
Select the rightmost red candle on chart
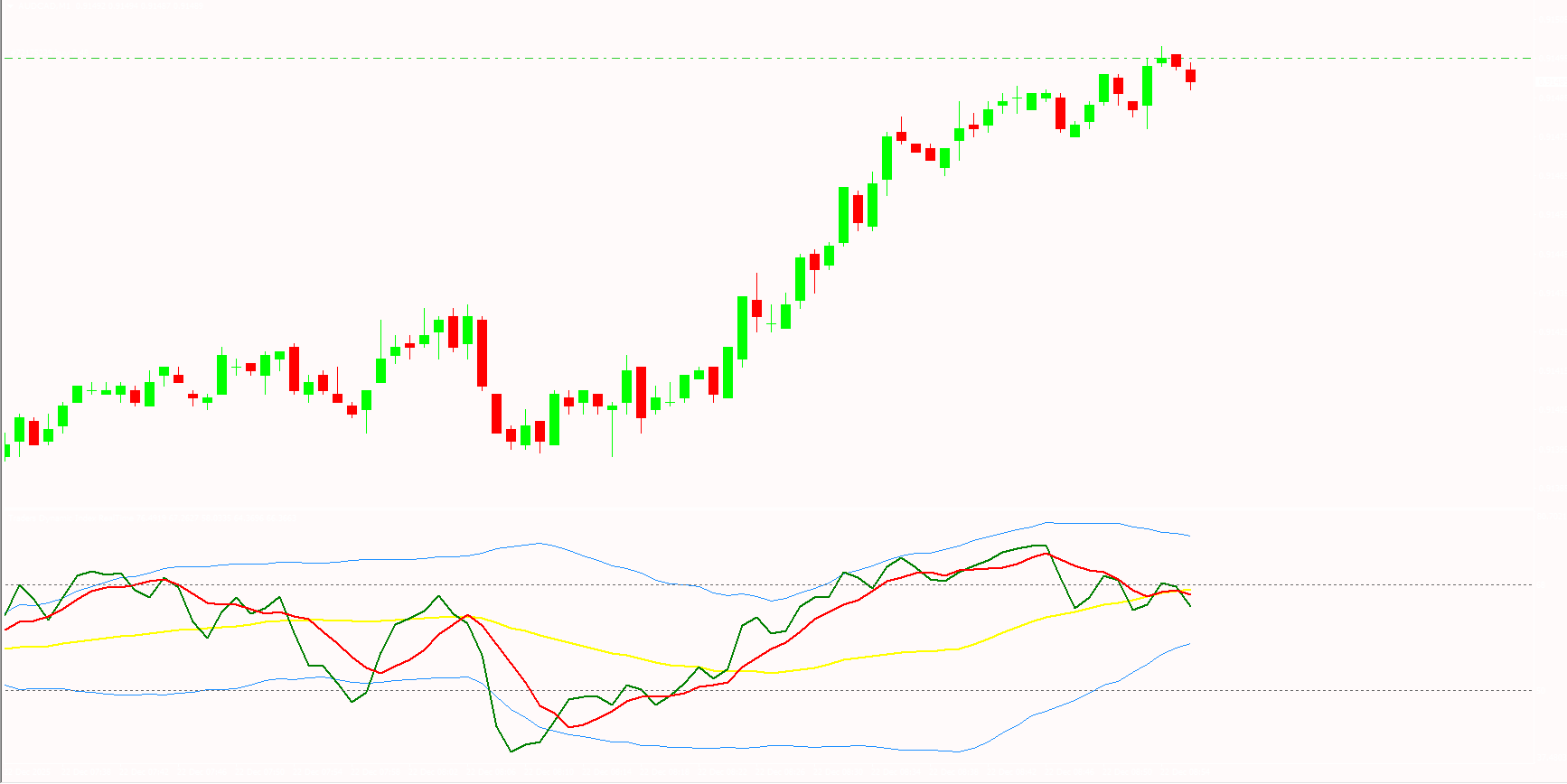[1190, 76]
